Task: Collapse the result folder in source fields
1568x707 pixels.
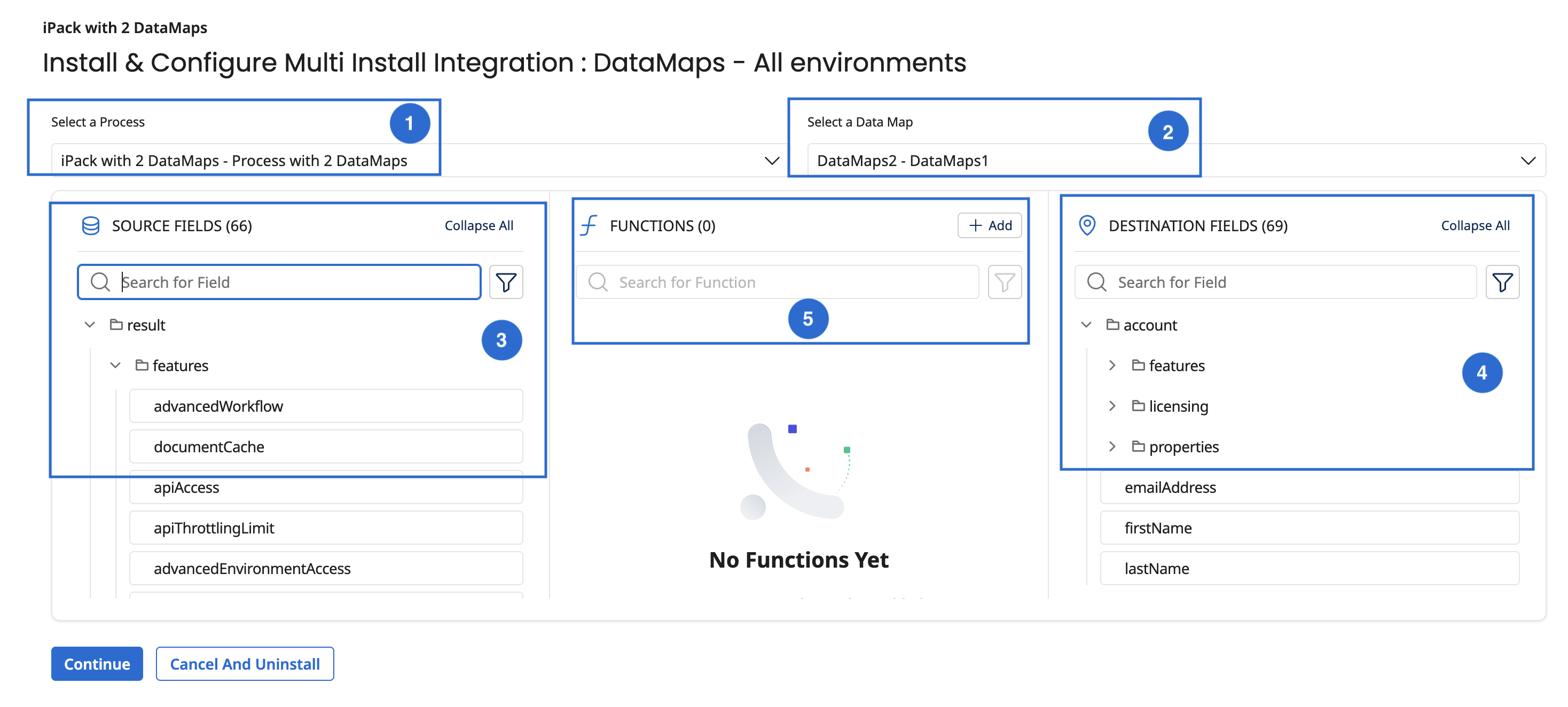Action: pyautogui.click(x=90, y=325)
